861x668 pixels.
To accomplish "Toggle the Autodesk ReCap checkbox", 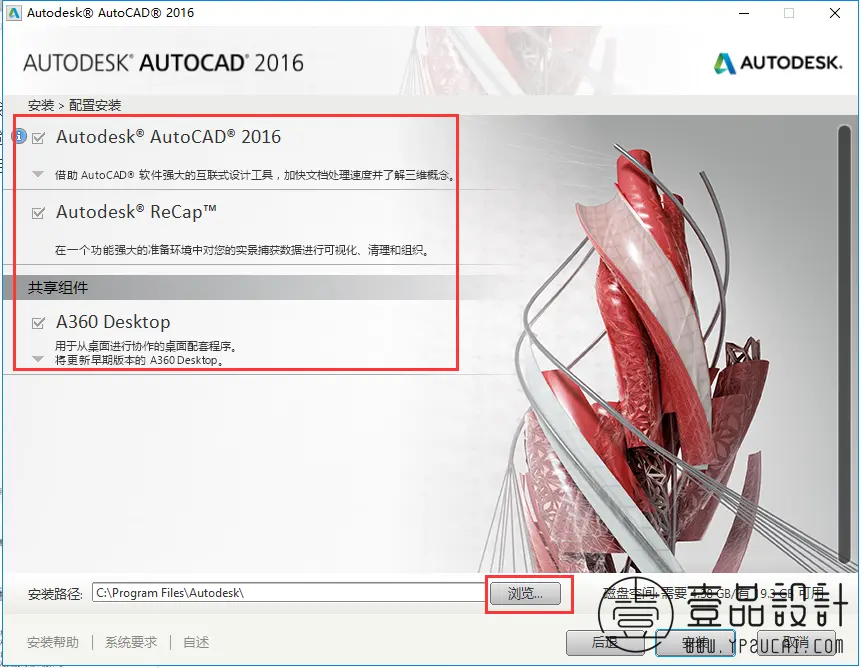I will [38, 213].
